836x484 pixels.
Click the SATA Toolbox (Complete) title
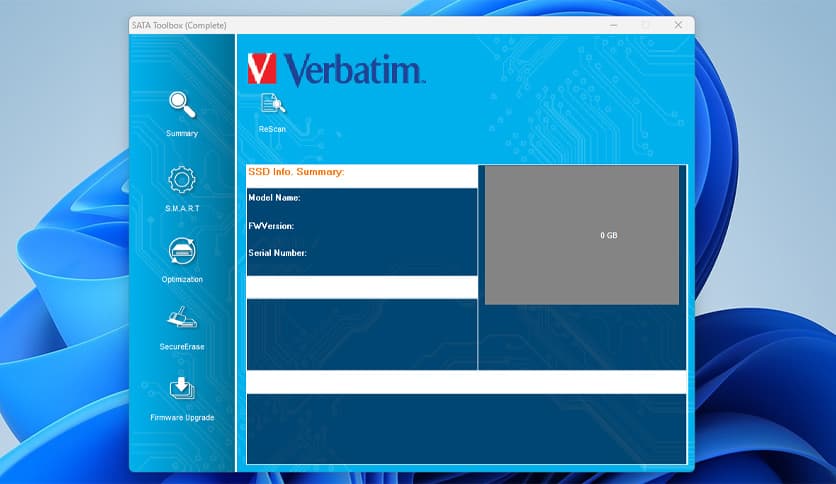click(179, 25)
